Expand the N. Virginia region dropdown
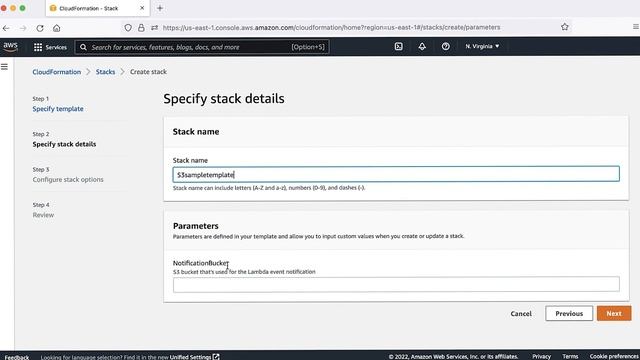This screenshot has width=640, height=360. click(482, 47)
